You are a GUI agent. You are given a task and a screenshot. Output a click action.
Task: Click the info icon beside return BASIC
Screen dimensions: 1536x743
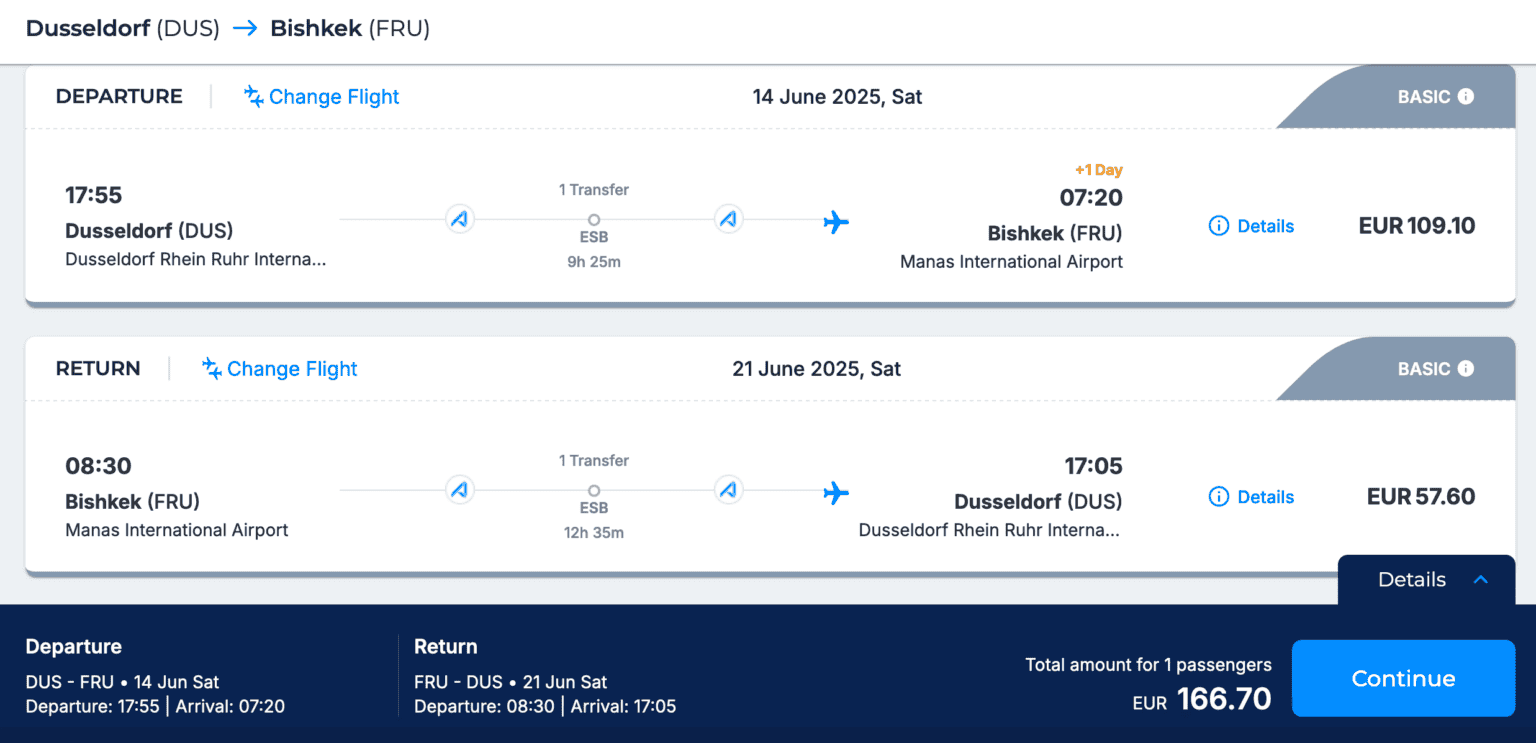click(x=1466, y=369)
